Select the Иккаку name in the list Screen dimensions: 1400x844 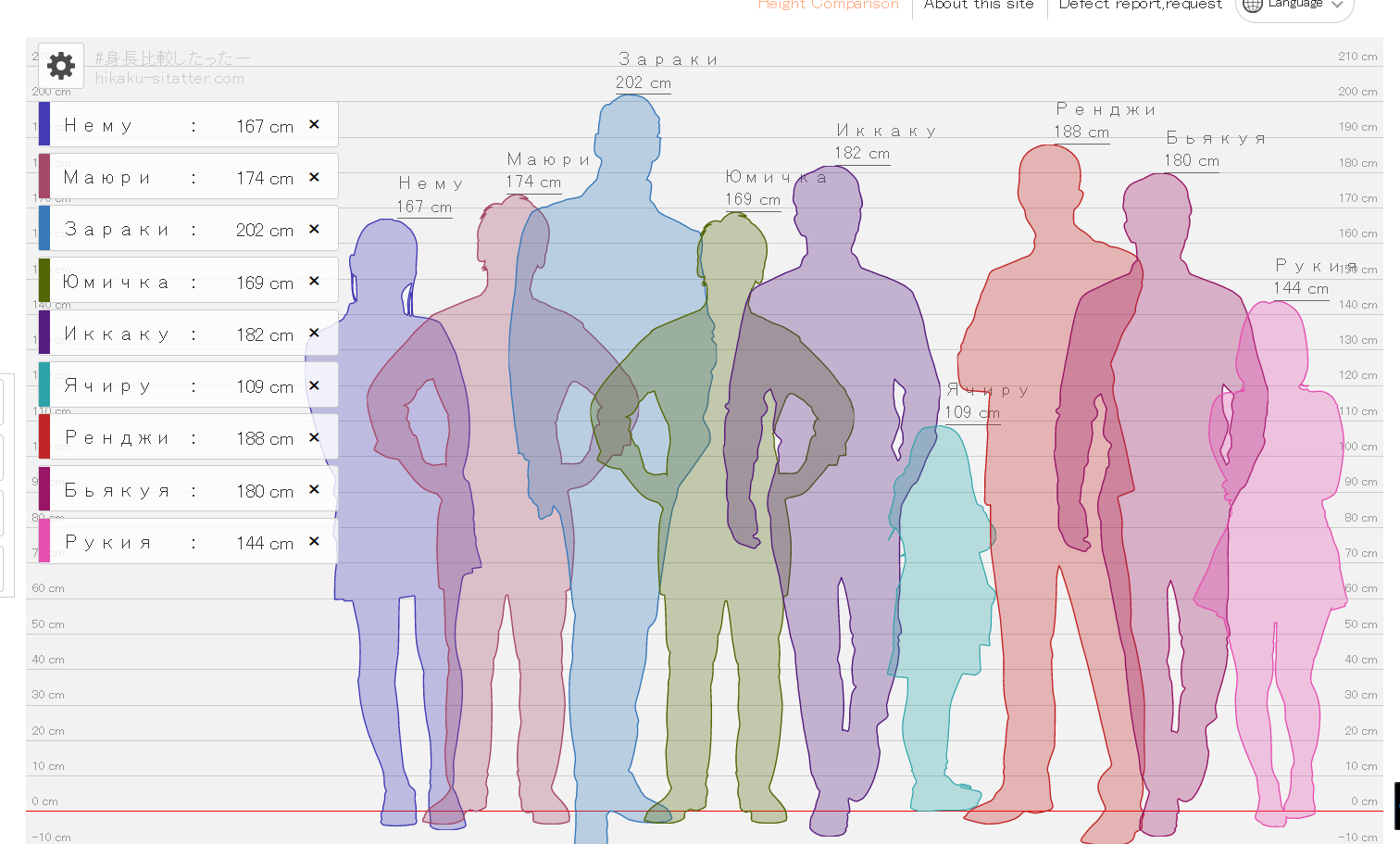pos(117,334)
